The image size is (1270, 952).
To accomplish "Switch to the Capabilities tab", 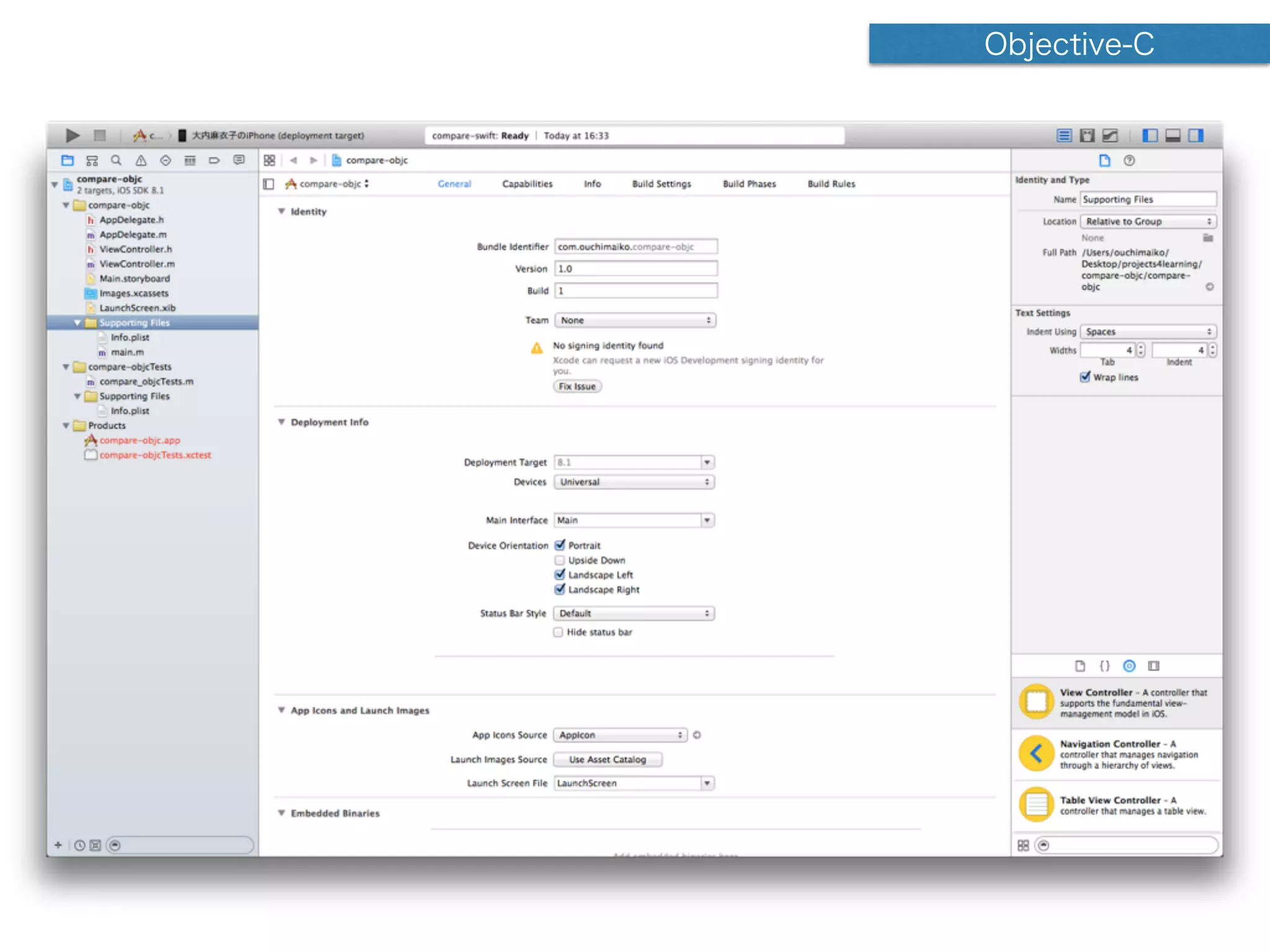I will 527,184.
